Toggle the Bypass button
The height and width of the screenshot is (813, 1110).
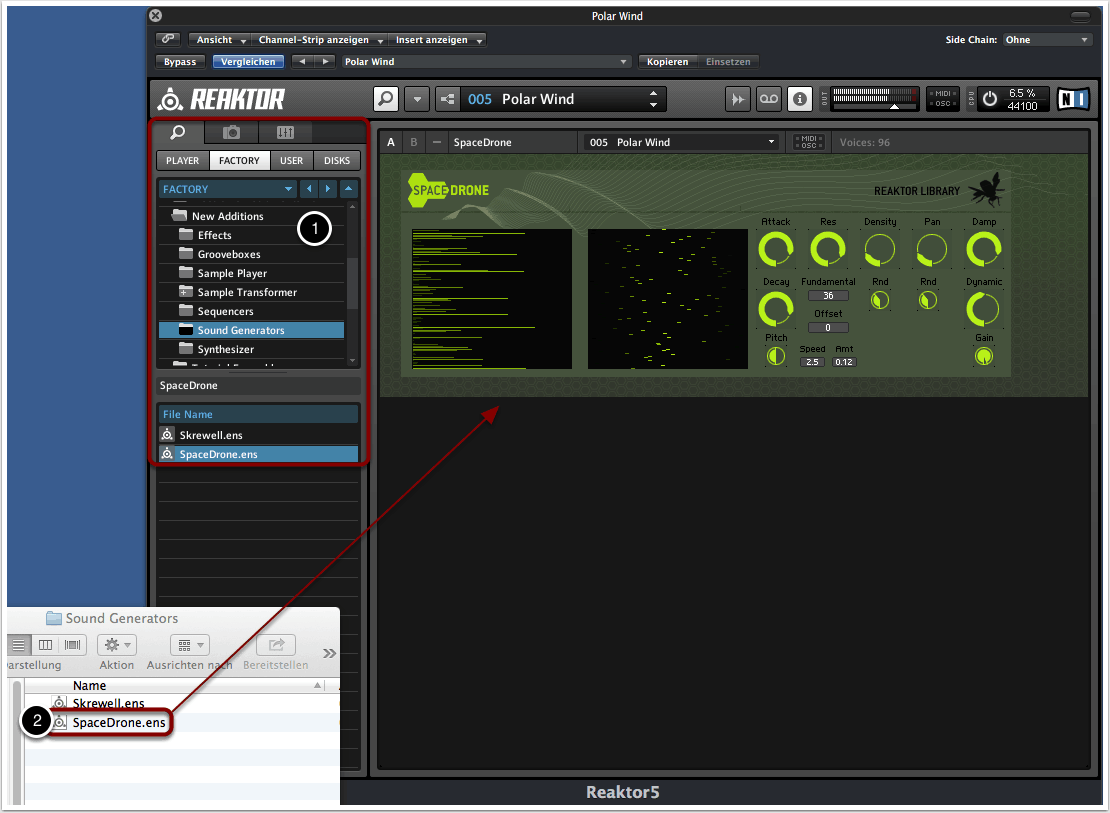180,62
